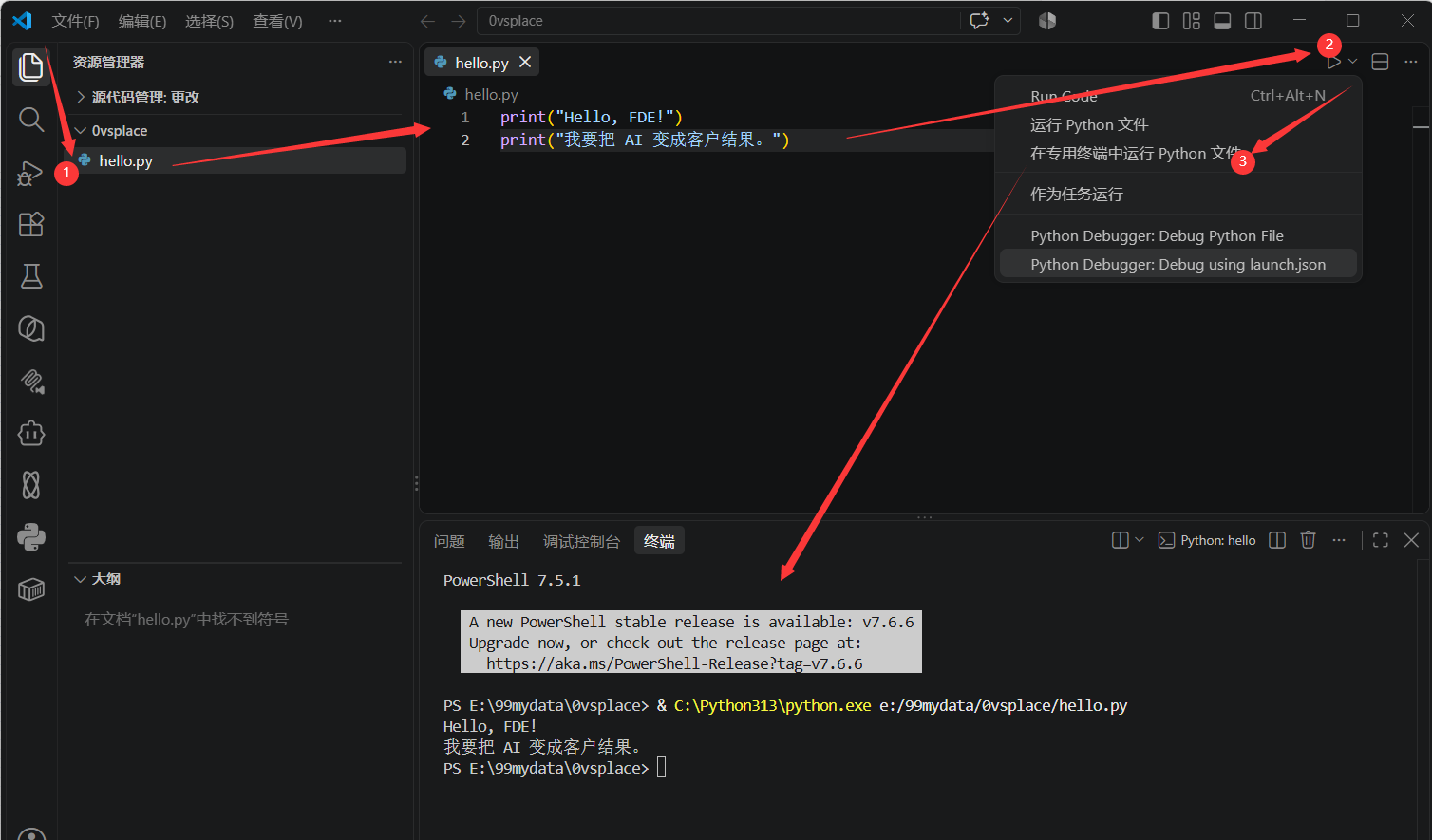Toggle the secondary side bar layout

(1253, 21)
